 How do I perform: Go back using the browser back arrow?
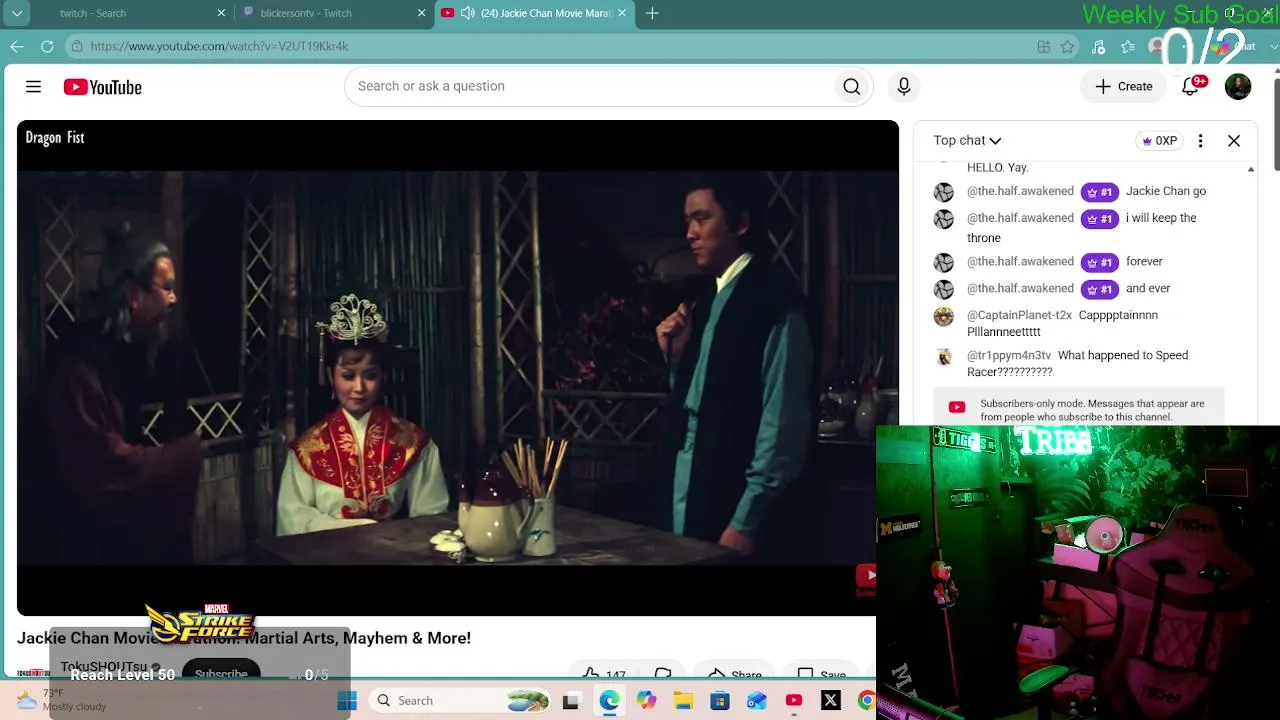(x=17, y=46)
